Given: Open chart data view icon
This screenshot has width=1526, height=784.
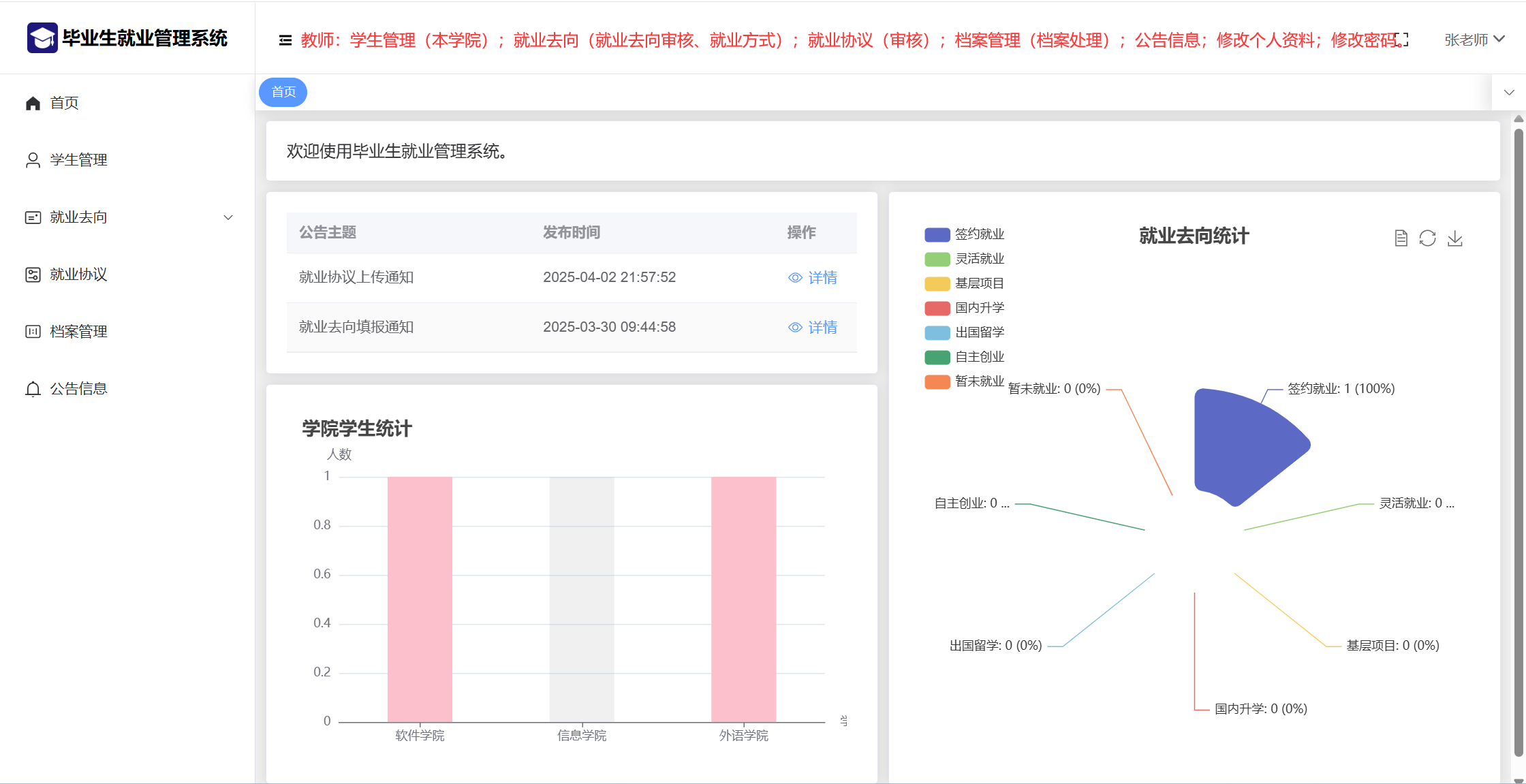Looking at the screenshot, I should 1401,238.
